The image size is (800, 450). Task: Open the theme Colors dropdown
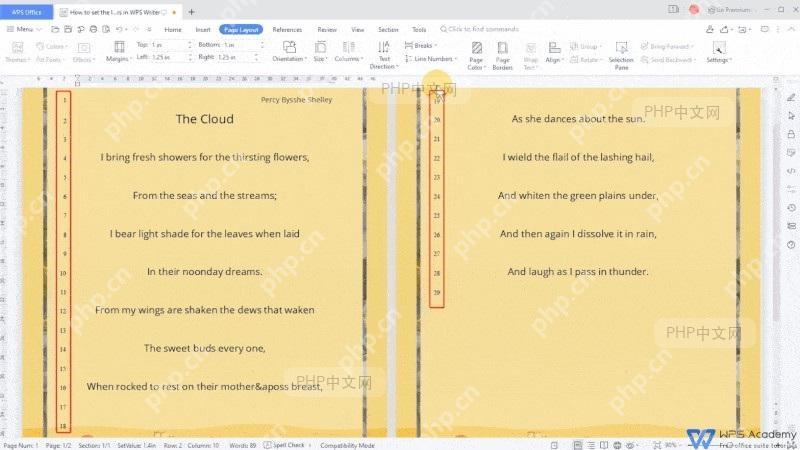pos(51,46)
